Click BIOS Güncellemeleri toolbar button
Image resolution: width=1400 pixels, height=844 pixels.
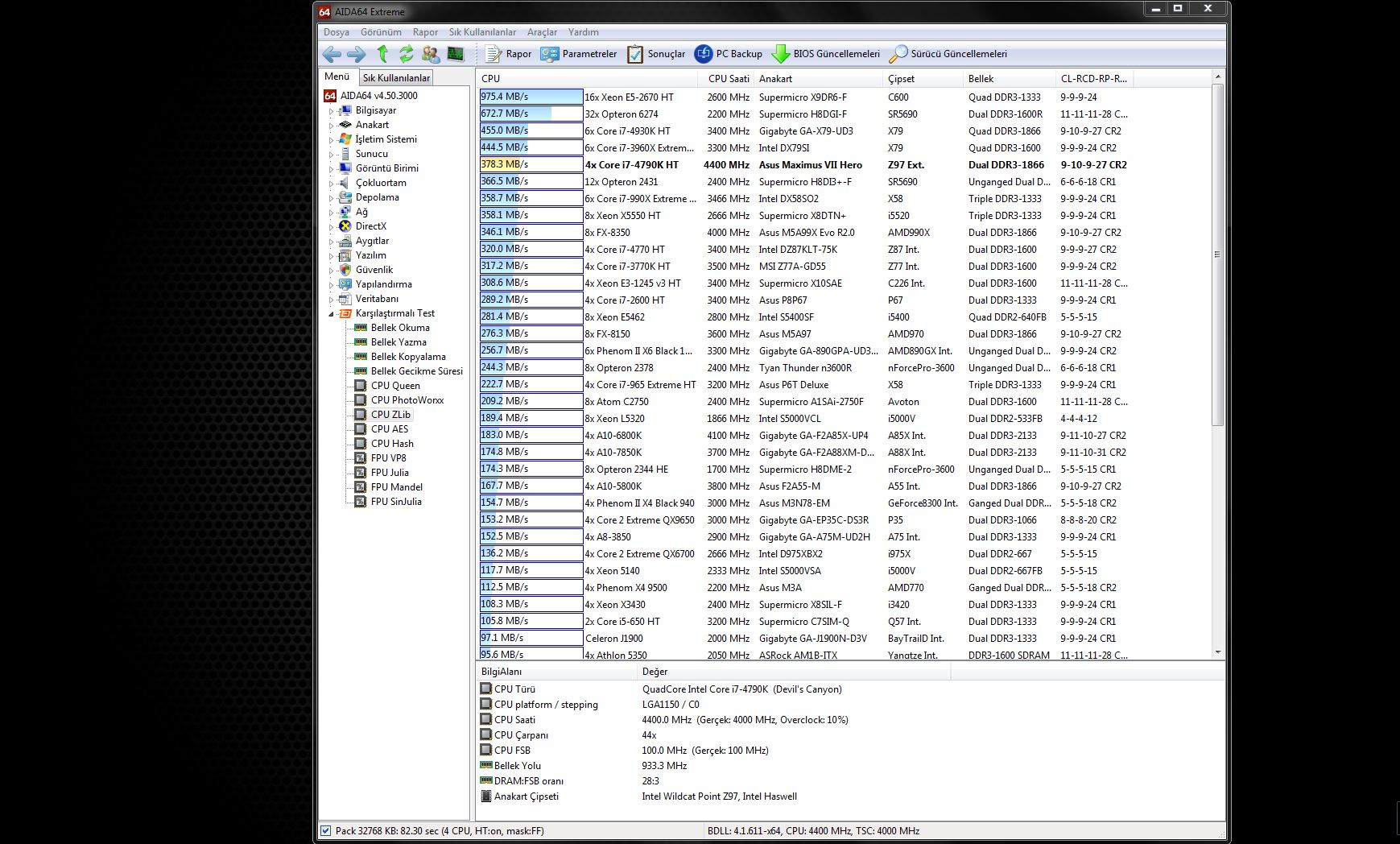coord(826,54)
